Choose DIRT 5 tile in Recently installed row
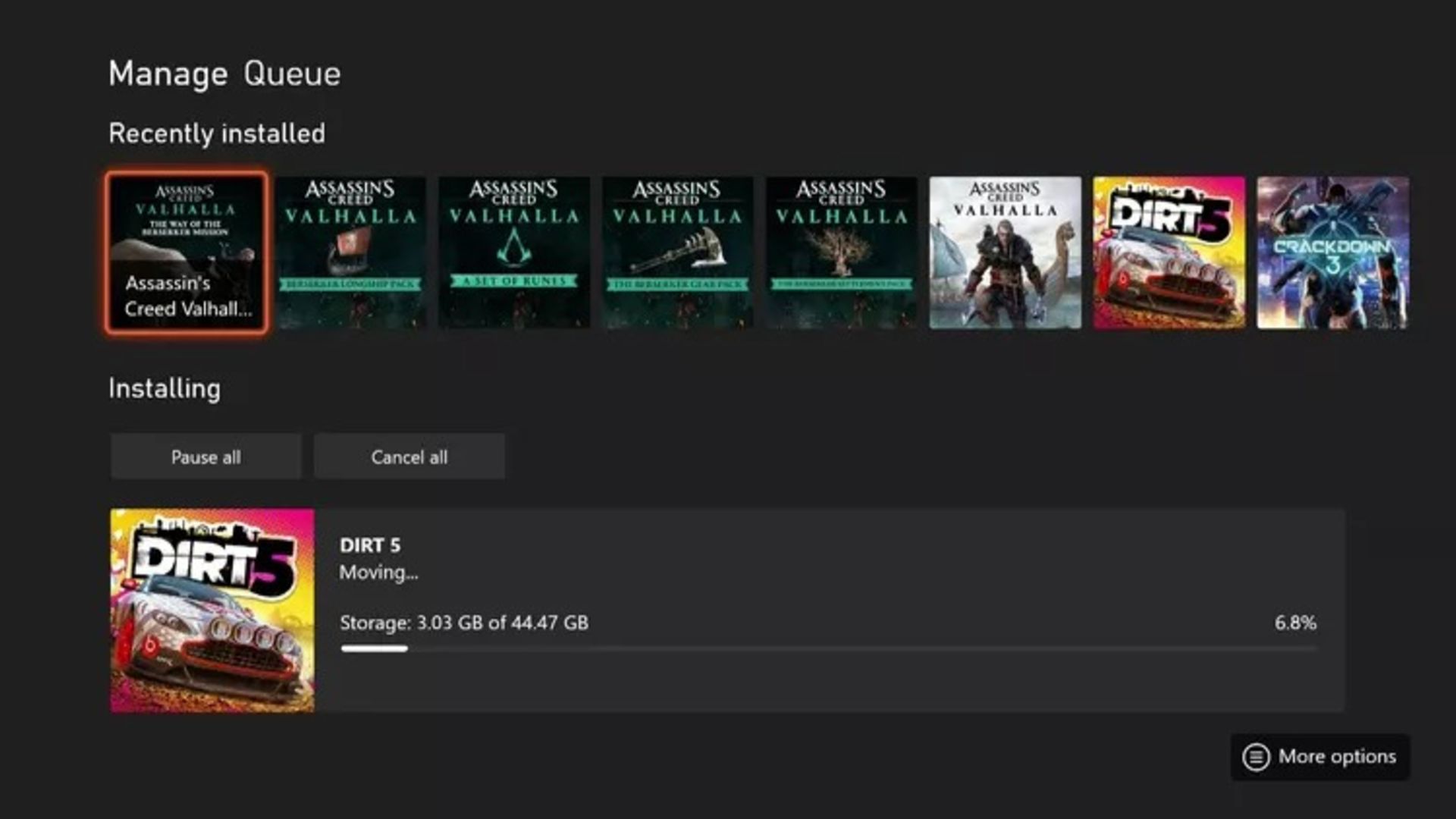This screenshot has height=819, width=1456. pyautogui.click(x=1169, y=253)
